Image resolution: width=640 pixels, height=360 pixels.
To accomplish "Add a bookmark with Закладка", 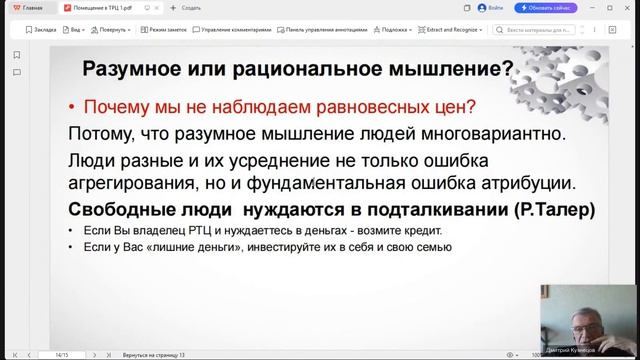I will click(41, 30).
